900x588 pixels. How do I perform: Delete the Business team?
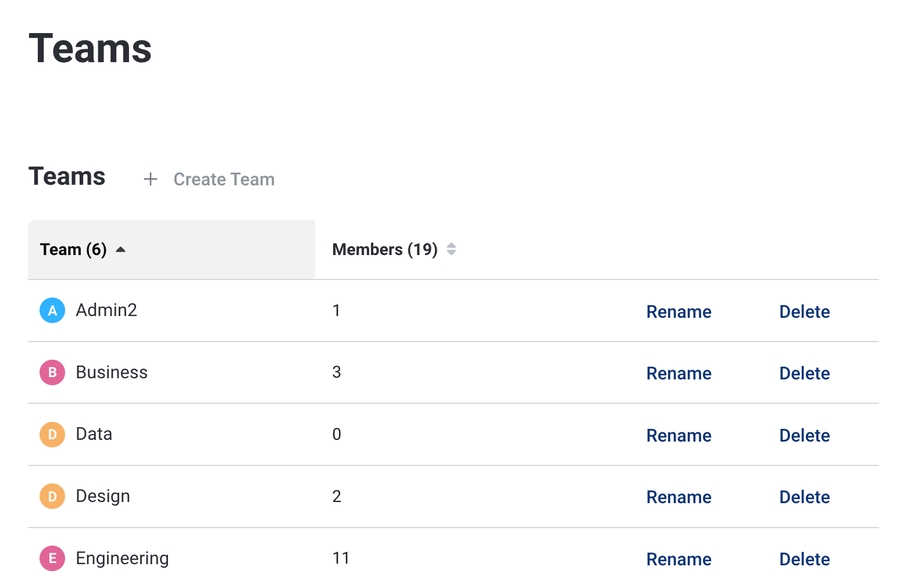point(804,374)
